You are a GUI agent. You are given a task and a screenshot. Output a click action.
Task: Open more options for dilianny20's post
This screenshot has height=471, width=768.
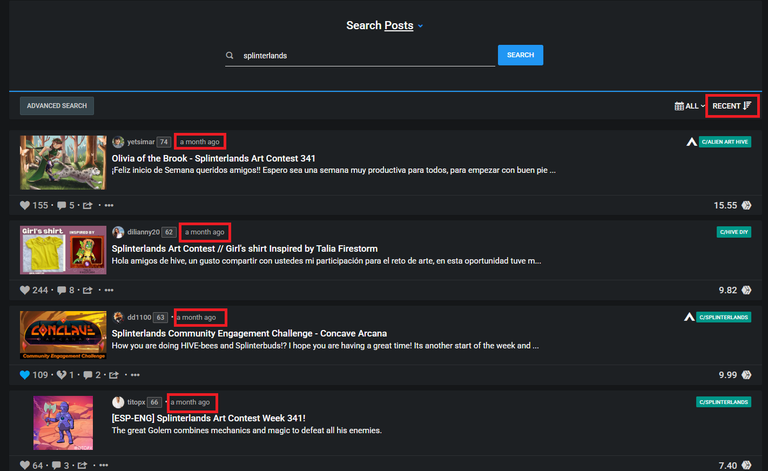pyautogui.click(x=109, y=290)
